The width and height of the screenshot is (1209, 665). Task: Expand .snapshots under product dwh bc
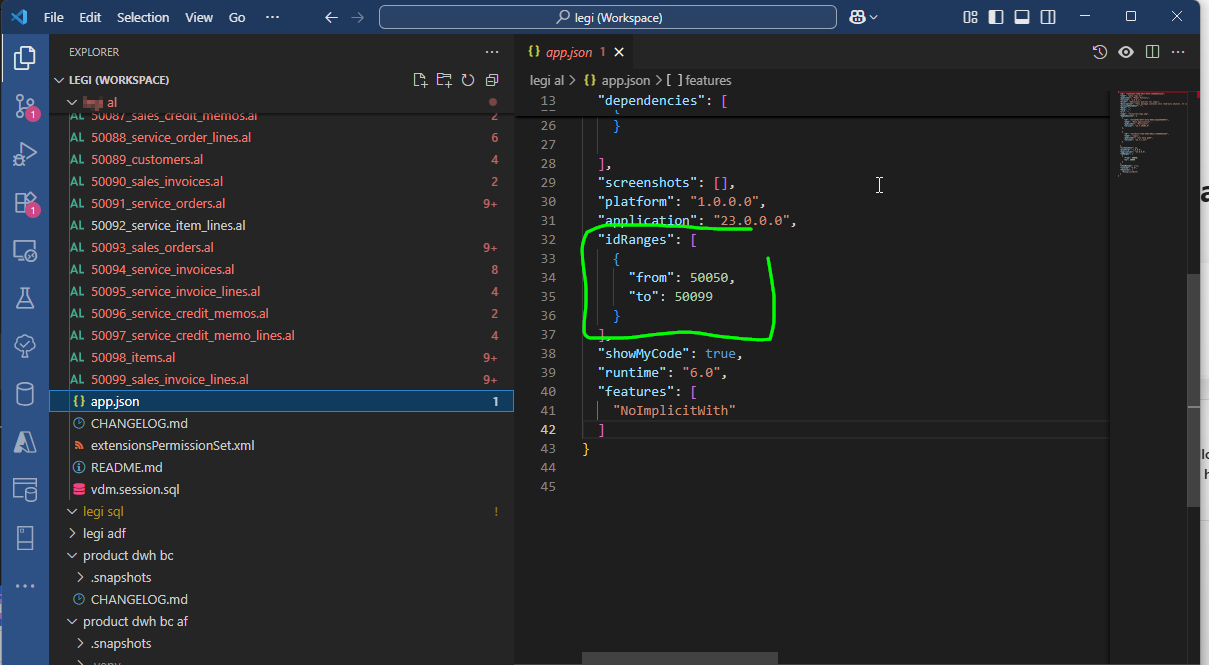click(x=80, y=577)
